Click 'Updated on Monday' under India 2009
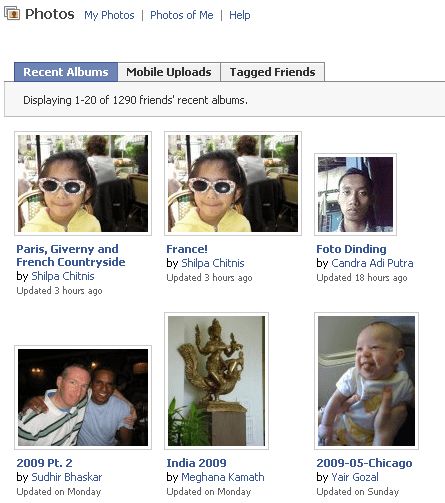This screenshot has height=503, width=445. [x=209, y=492]
